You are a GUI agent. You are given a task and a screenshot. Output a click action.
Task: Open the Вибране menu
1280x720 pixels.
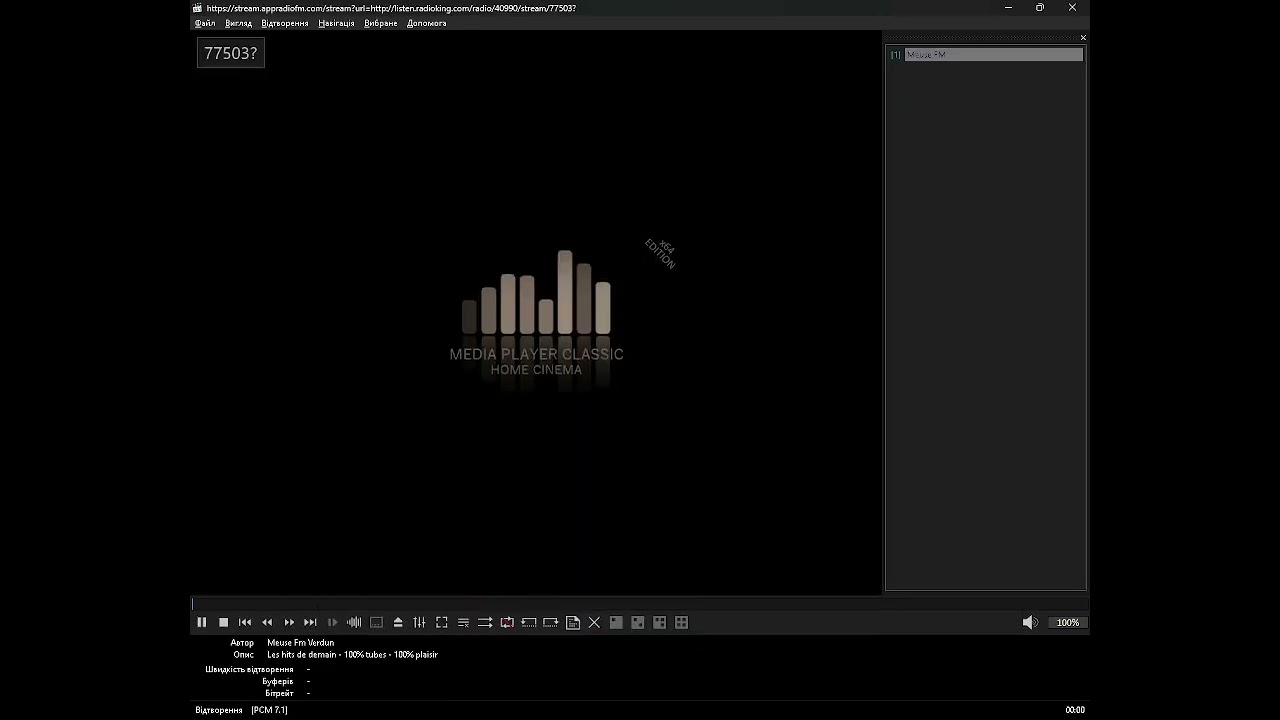click(x=381, y=23)
